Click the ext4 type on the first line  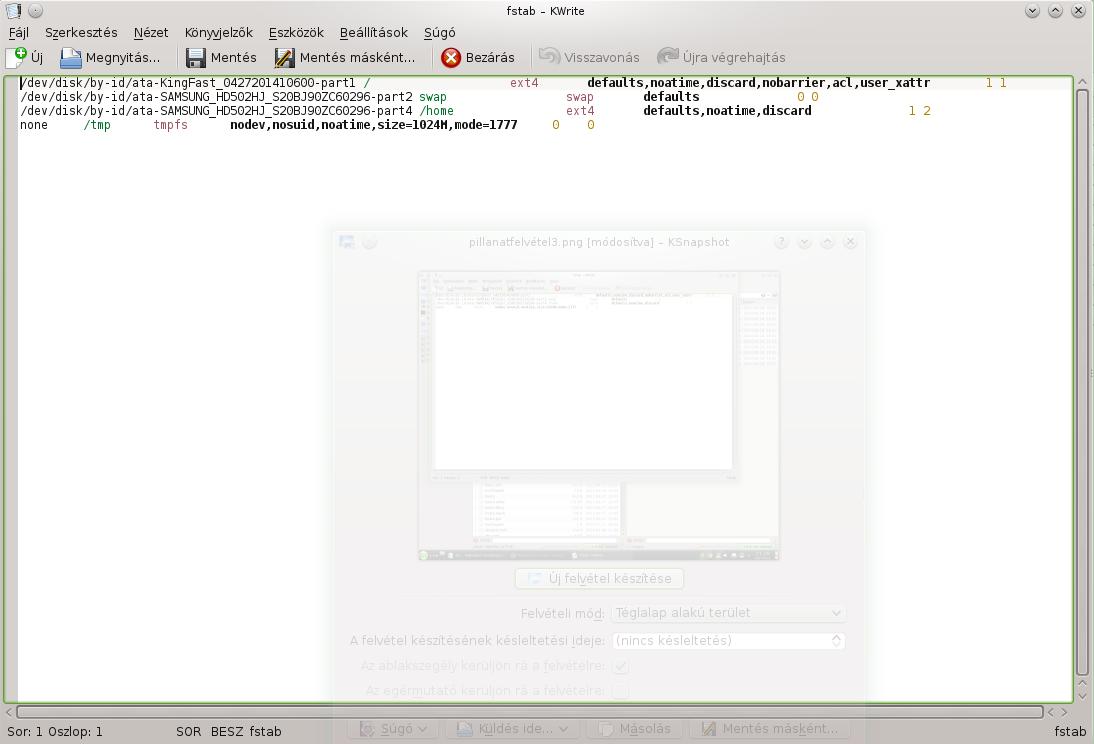pos(524,82)
